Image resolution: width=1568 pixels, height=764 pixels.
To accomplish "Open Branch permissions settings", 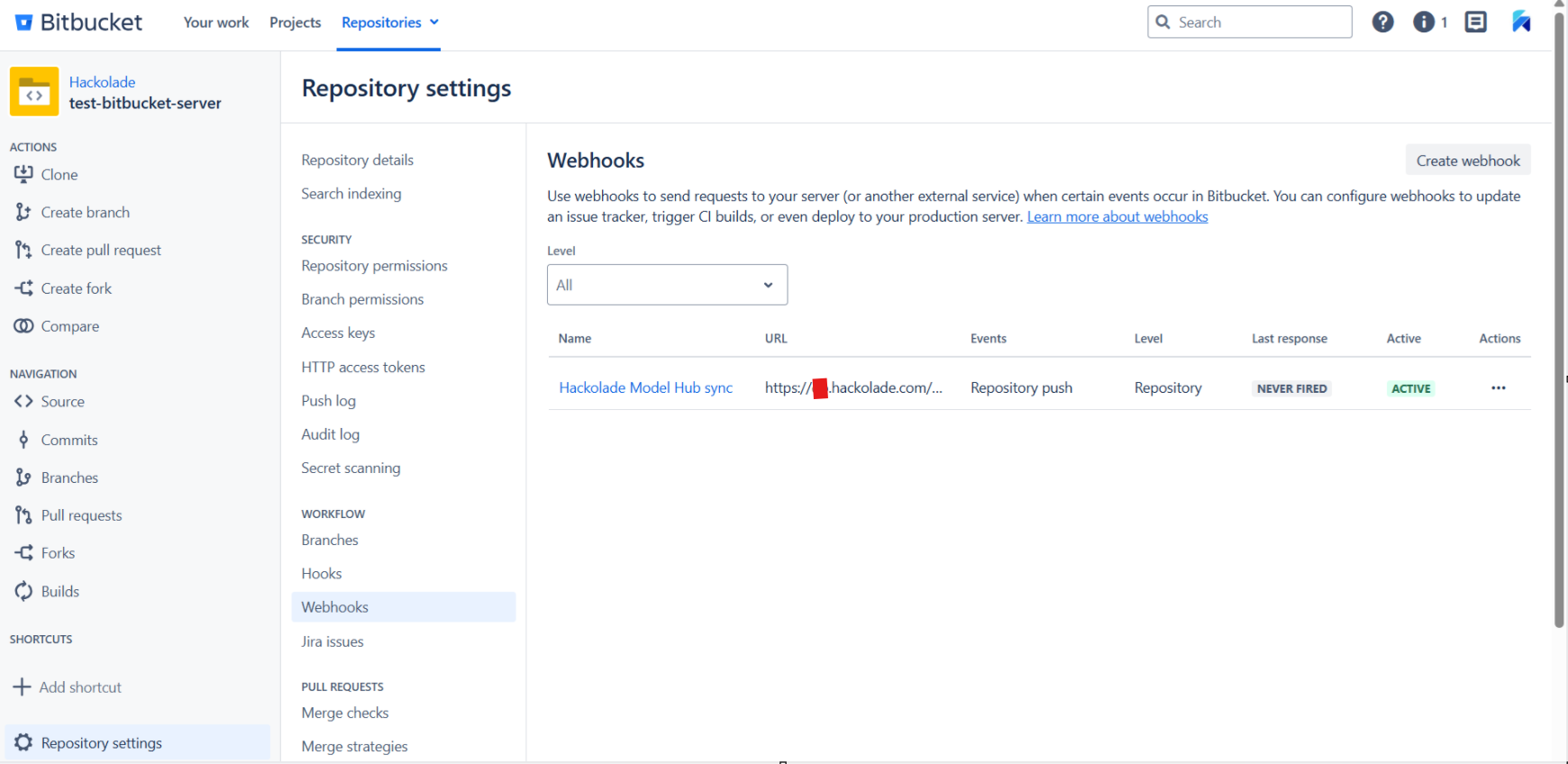I will 362,299.
